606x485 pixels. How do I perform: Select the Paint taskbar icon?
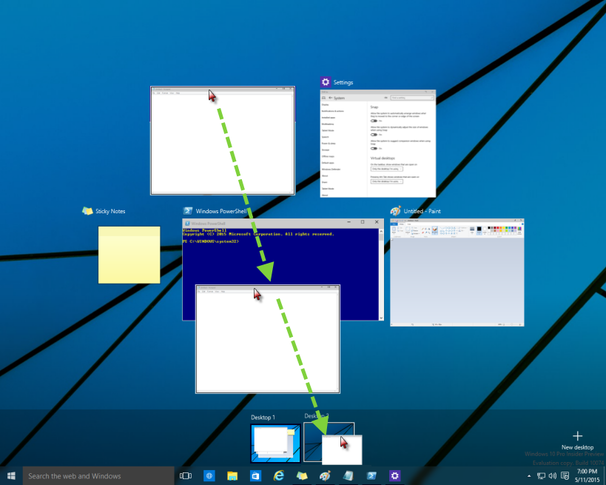point(325,476)
